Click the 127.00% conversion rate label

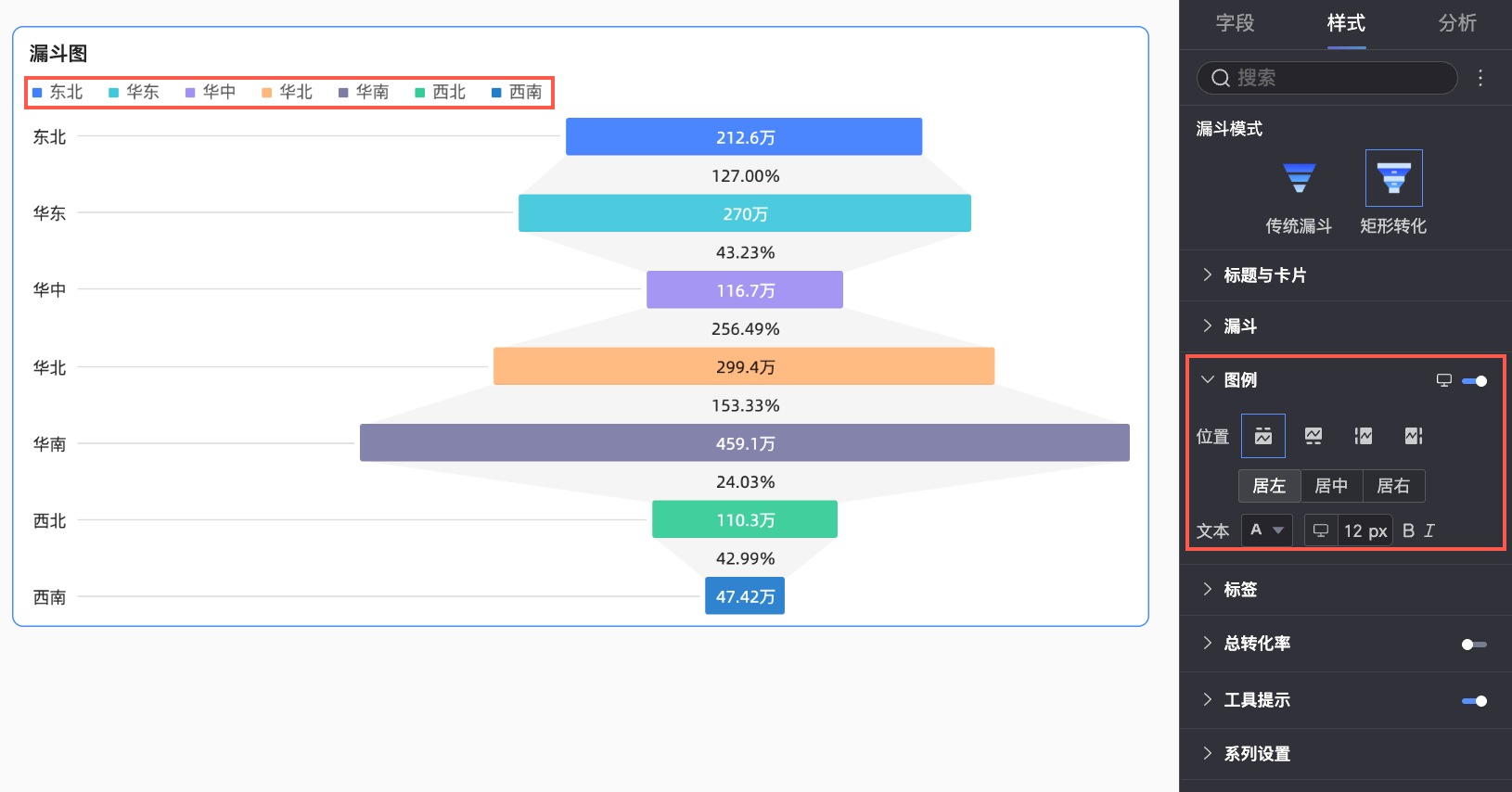point(746,176)
